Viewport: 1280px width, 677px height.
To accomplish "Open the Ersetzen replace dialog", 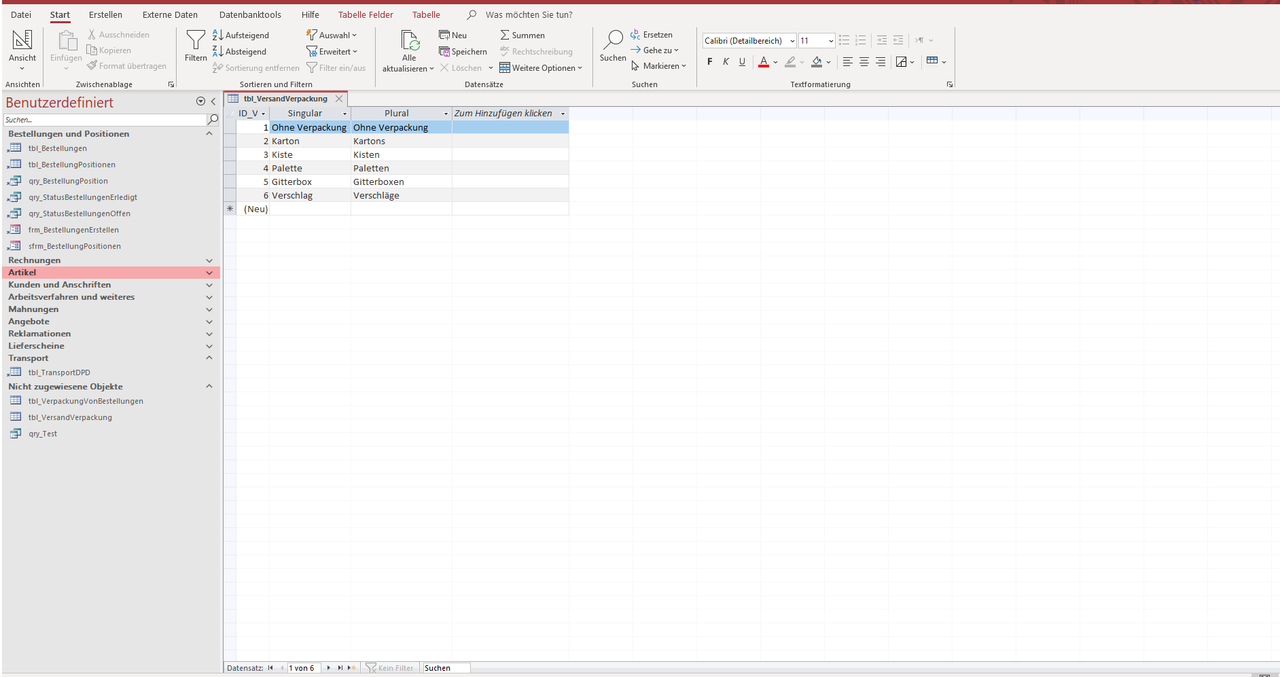I will click(x=651, y=35).
